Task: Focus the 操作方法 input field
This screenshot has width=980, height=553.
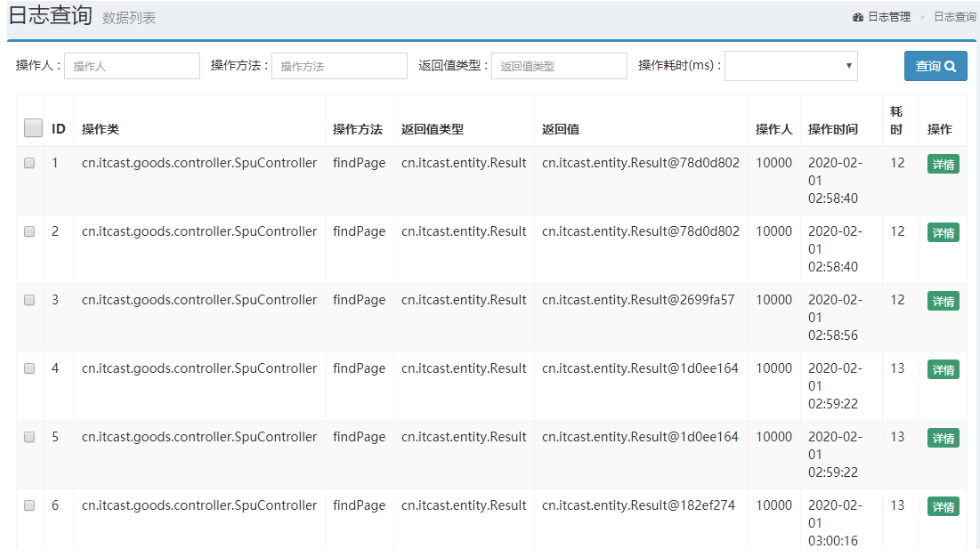Action: [x=339, y=66]
